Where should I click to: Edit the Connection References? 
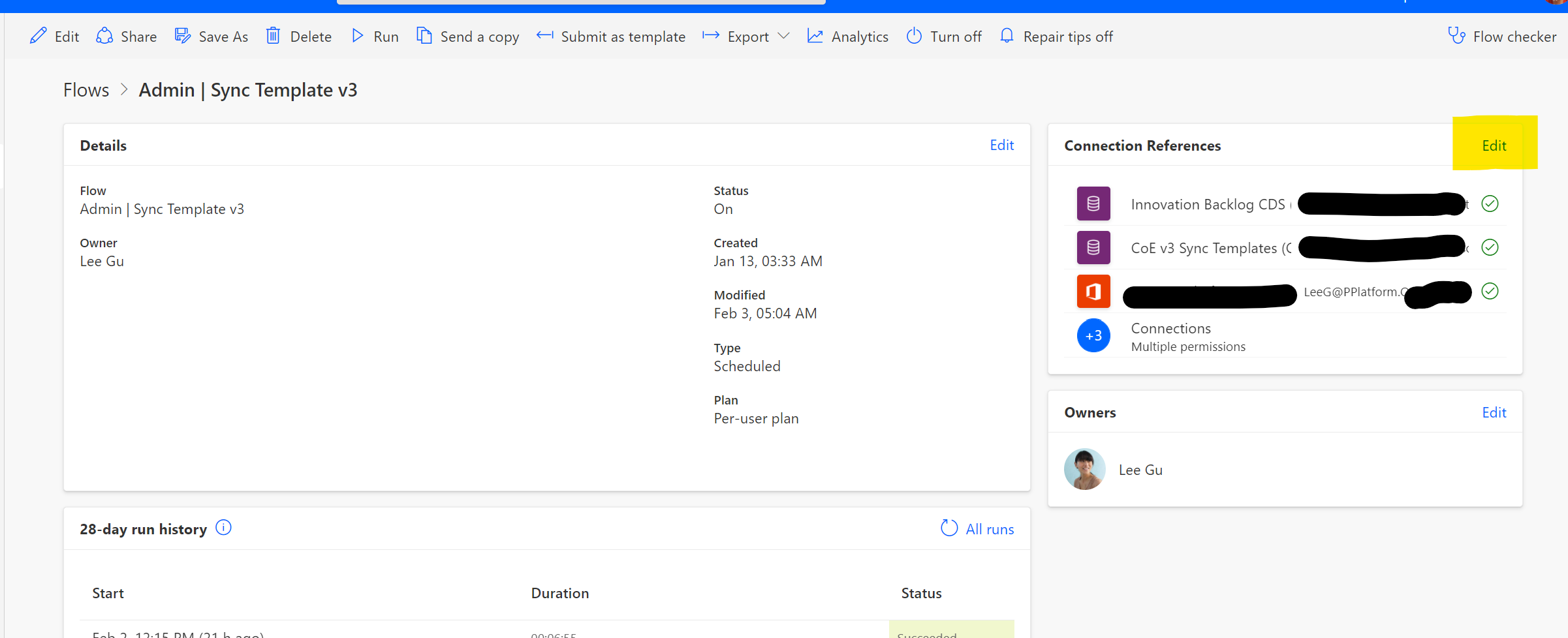[1494, 145]
